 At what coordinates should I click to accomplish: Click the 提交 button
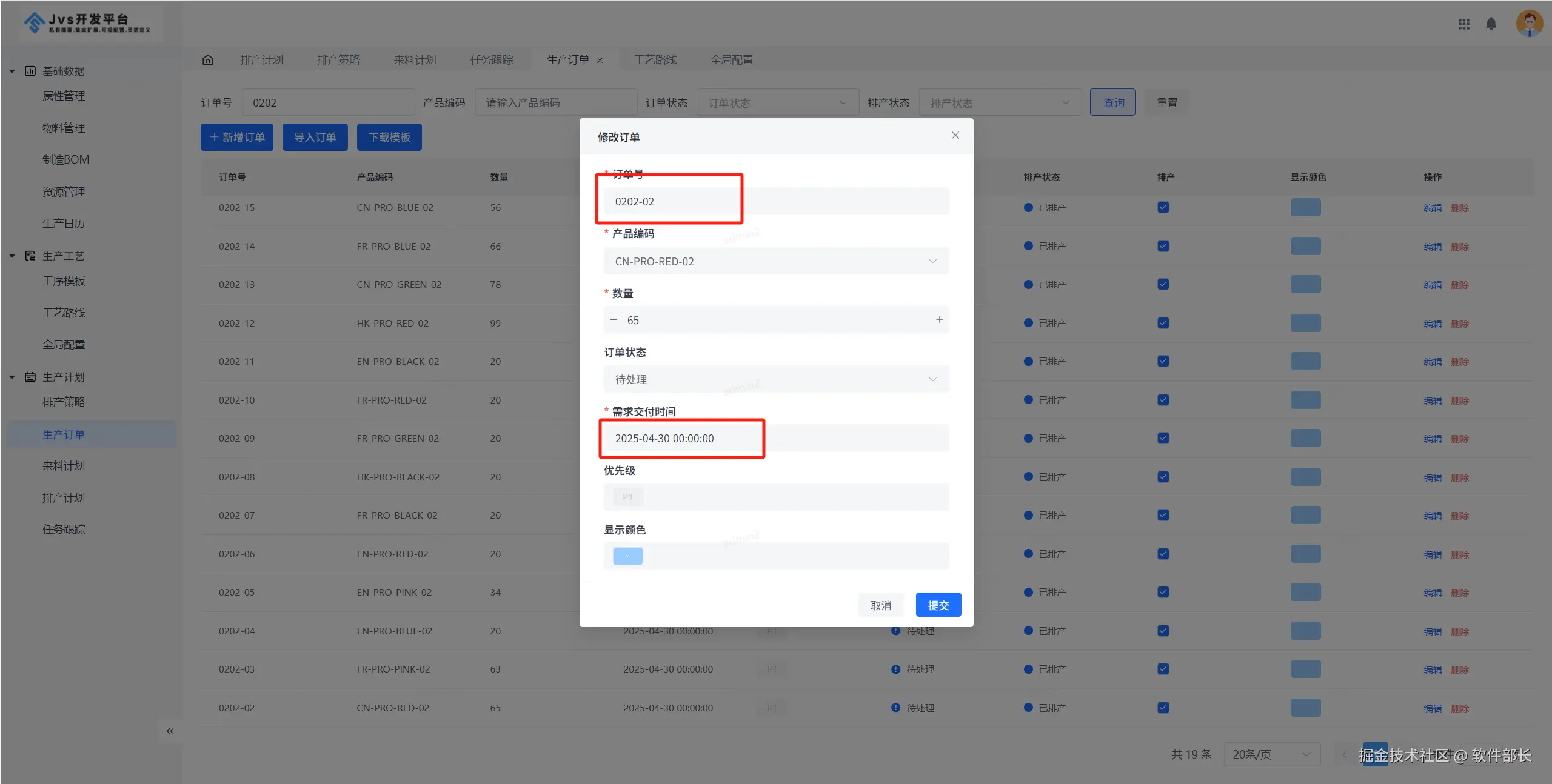coord(938,605)
